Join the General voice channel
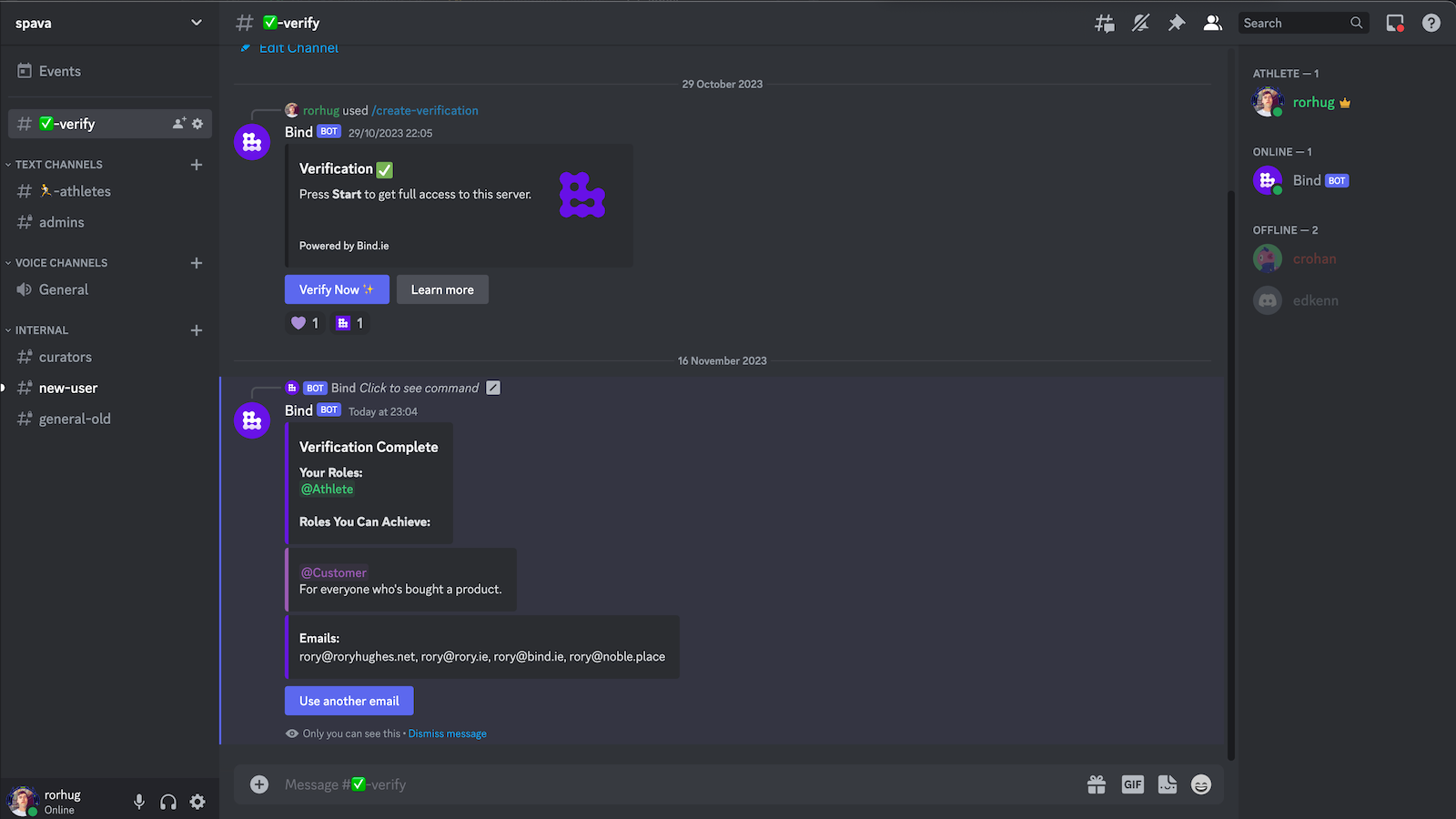This screenshot has height=819, width=1456. [109, 289]
